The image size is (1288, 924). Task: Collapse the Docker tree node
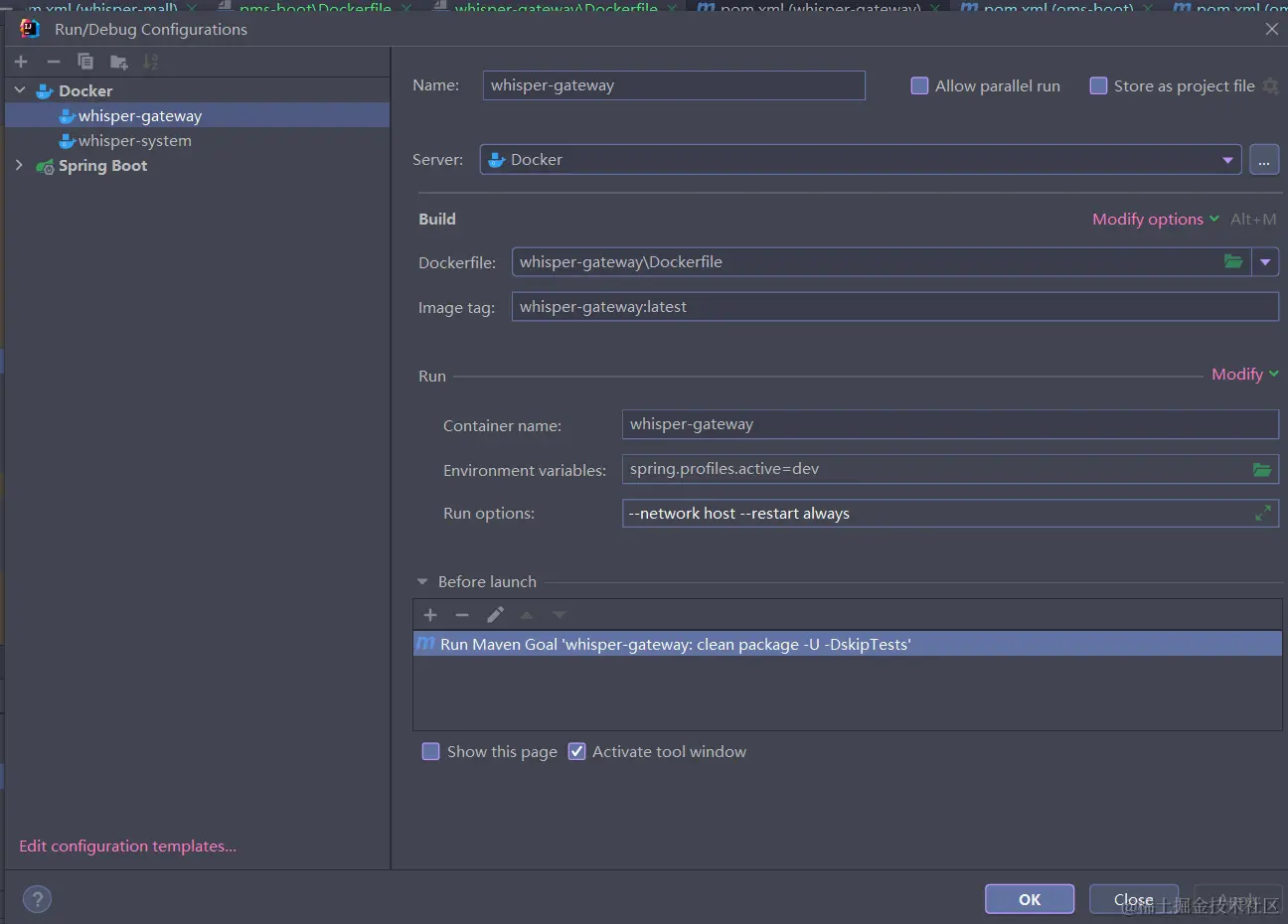pos(19,90)
